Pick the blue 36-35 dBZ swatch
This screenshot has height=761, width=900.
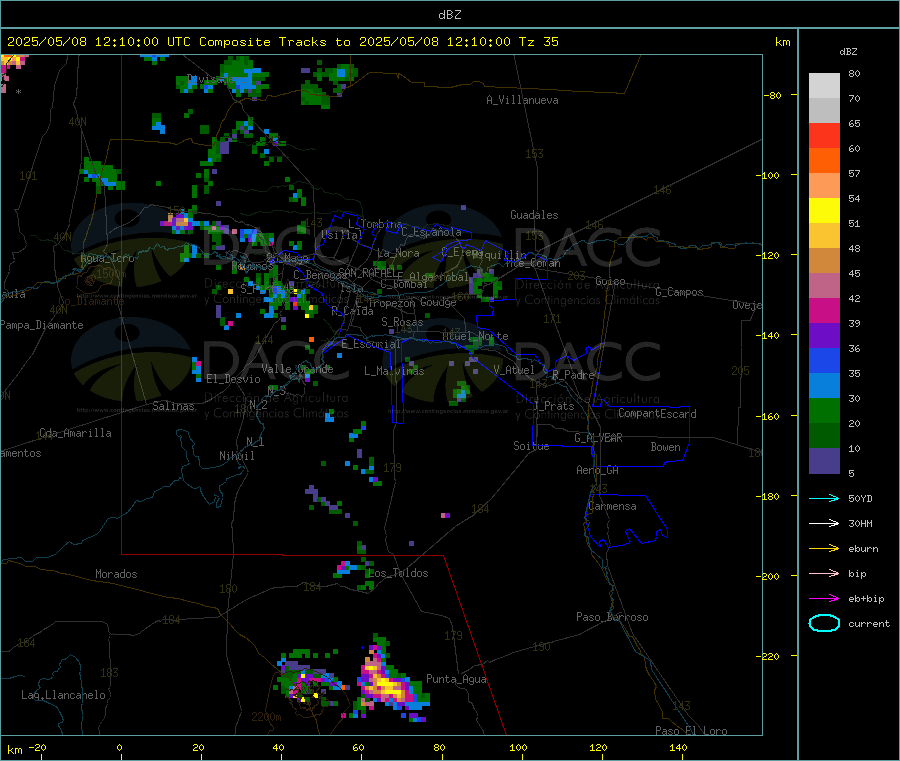coord(824,360)
